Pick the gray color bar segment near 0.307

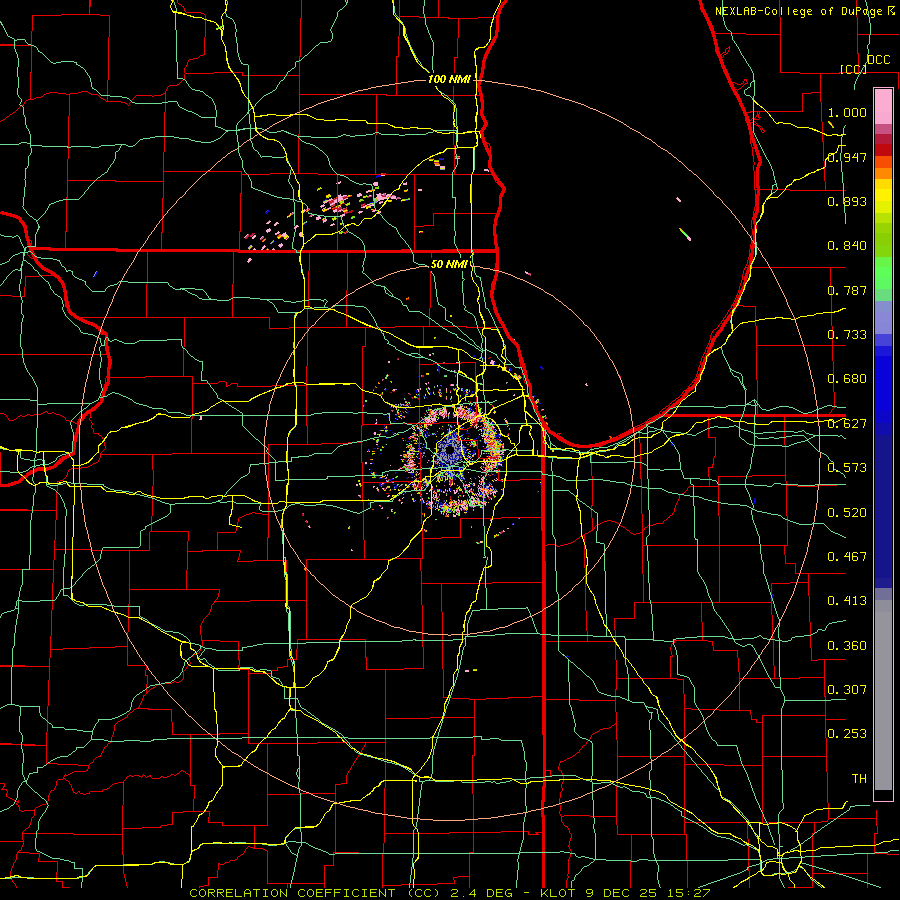click(x=883, y=695)
